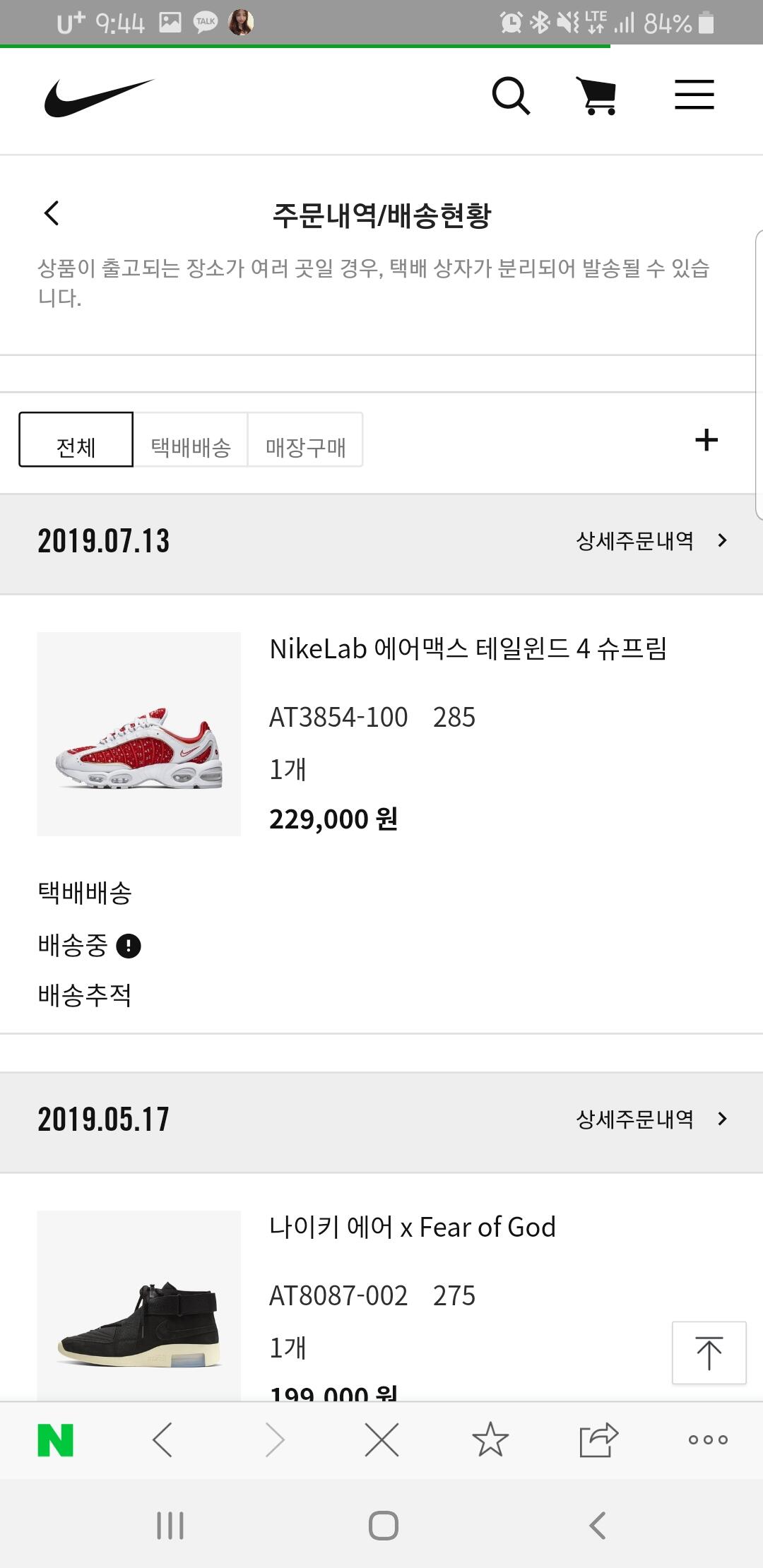Go back from order history page

click(52, 213)
